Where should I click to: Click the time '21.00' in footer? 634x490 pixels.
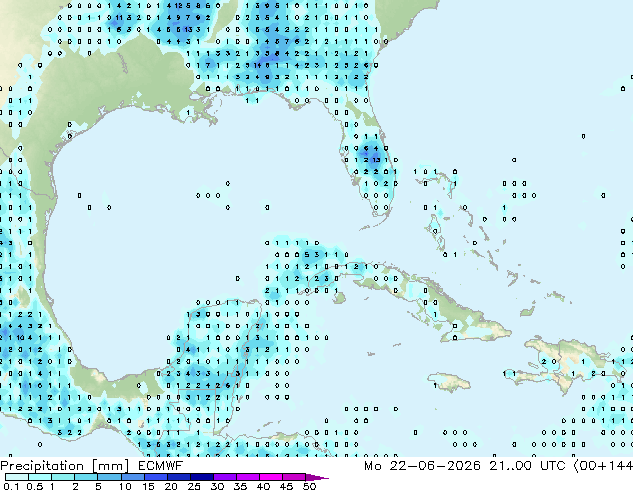510,465
